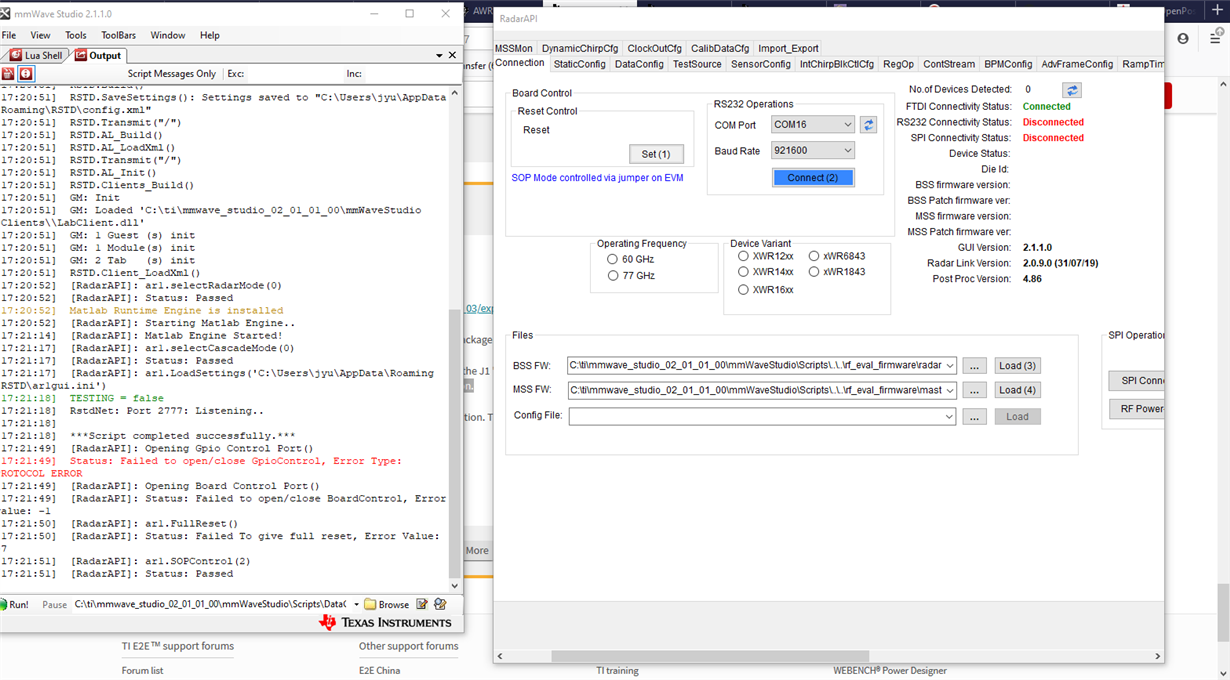This screenshot has height=680, width=1230.
Task: Open the TestSource tab
Action: click(697, 64)
